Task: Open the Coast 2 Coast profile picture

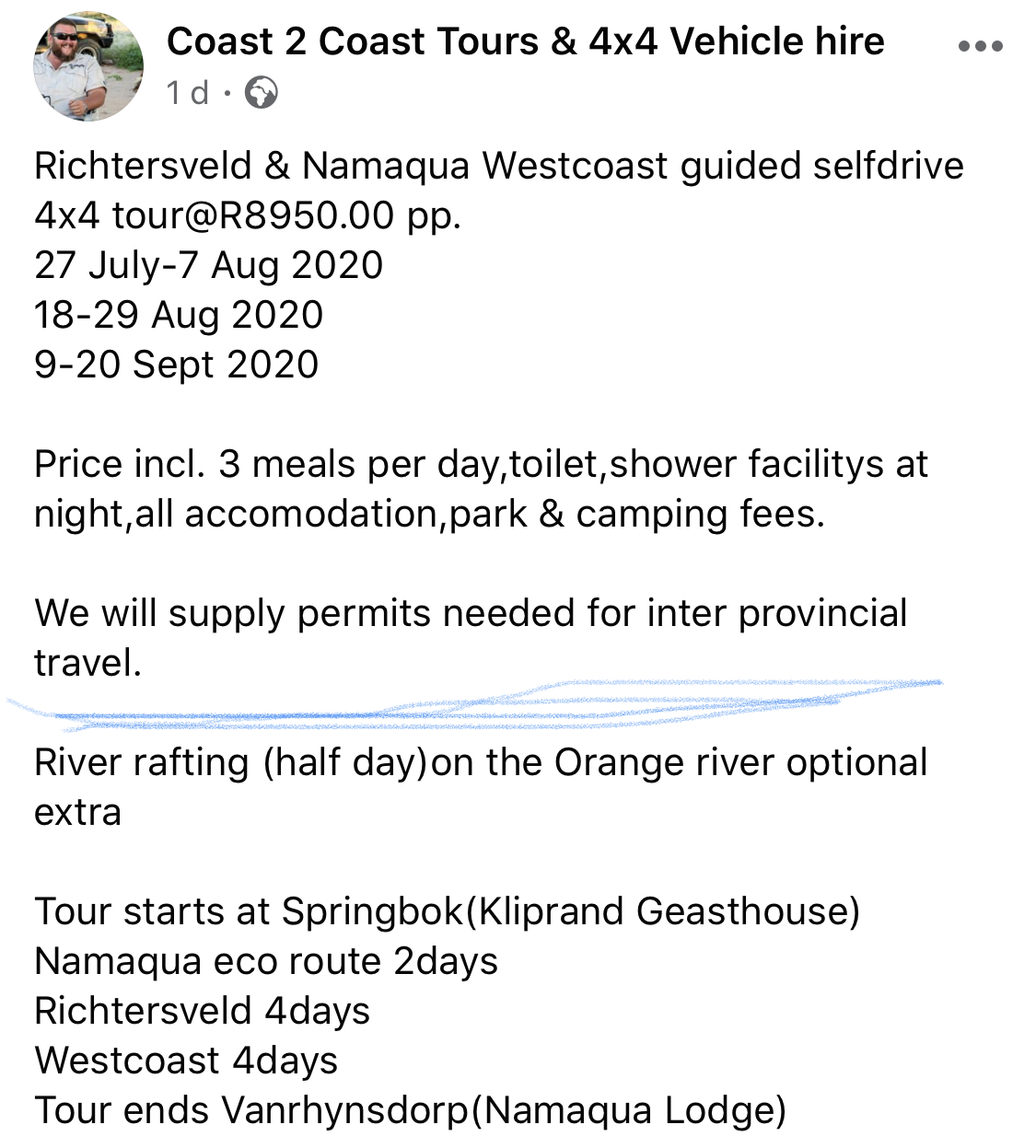Action: pyautogui.click(x=88, y=66)
